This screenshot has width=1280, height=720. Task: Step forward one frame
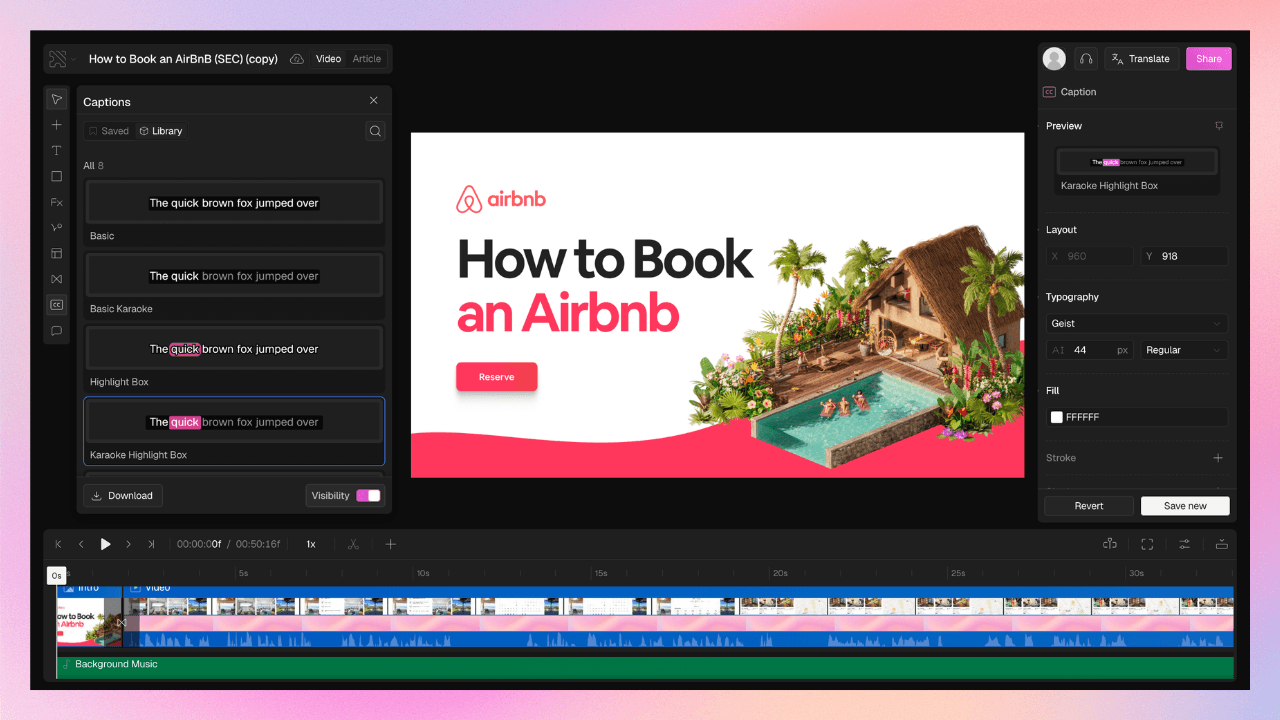[128, 544]
